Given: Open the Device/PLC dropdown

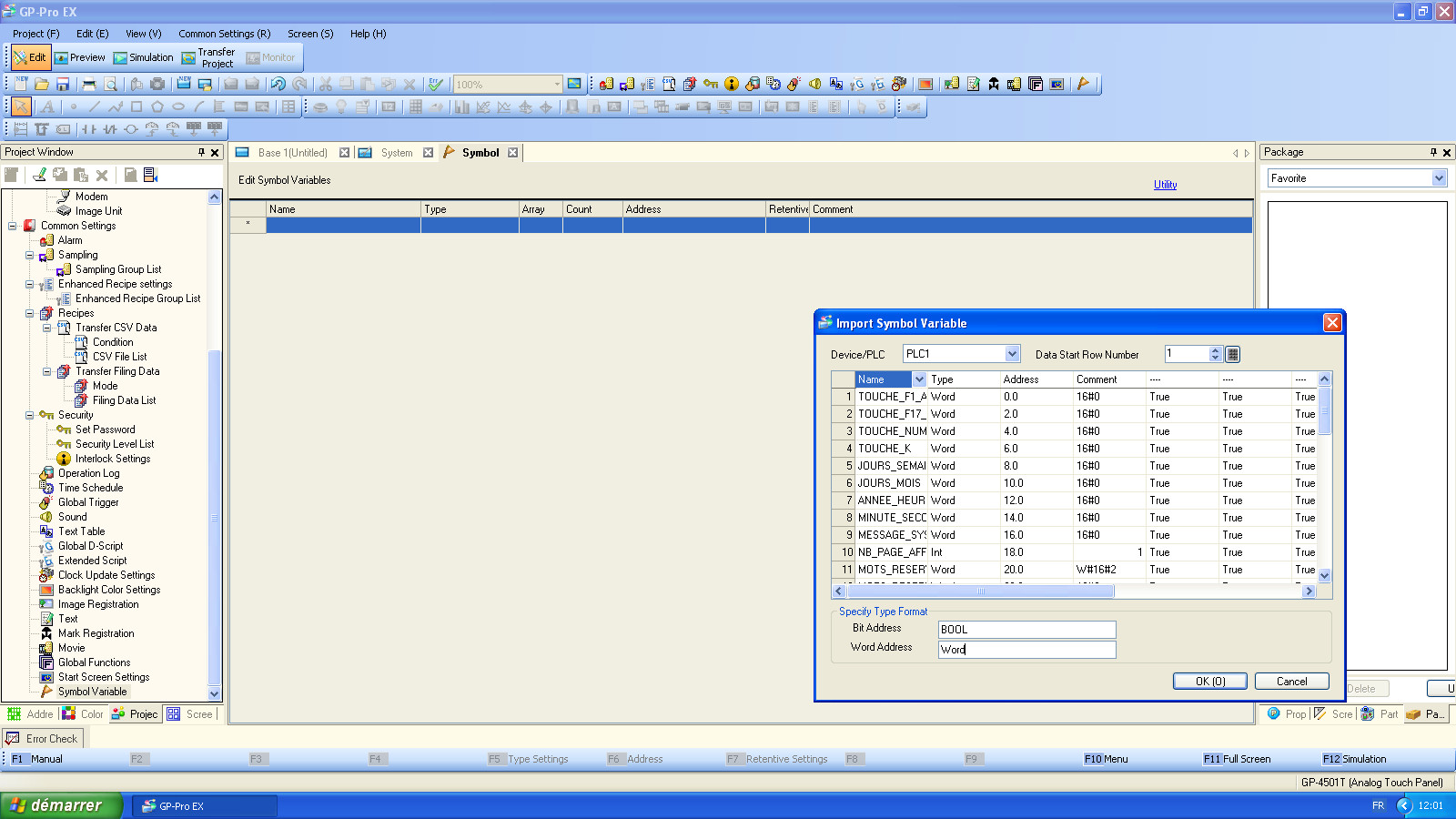Looking at the screenshot, I should click(x=1012, y=354).
